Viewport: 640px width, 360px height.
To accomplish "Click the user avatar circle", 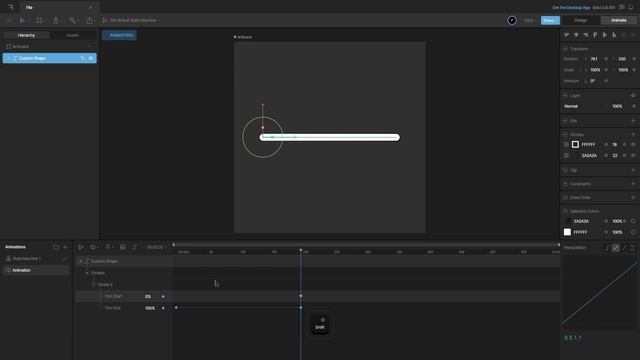I will (512, 20).
